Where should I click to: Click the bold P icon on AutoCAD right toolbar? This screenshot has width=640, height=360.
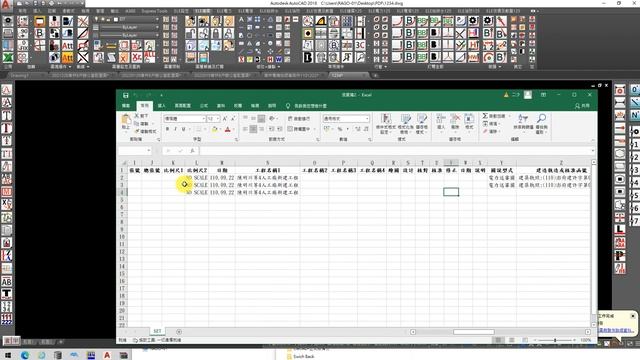[x=620, y=256]
